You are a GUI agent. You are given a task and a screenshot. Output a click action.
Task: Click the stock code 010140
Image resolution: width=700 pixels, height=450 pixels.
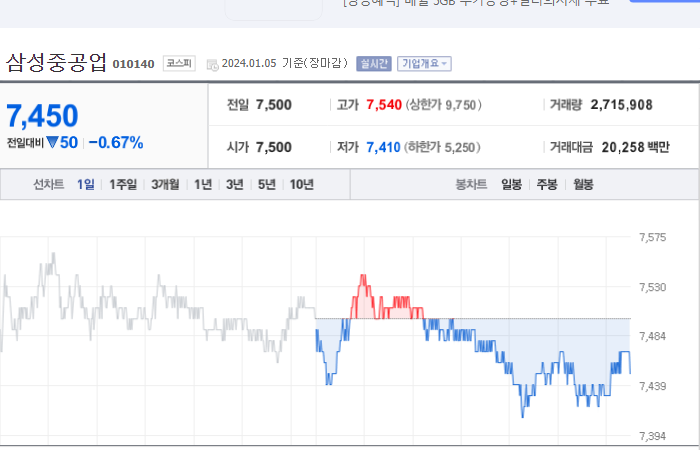[133, 64]
